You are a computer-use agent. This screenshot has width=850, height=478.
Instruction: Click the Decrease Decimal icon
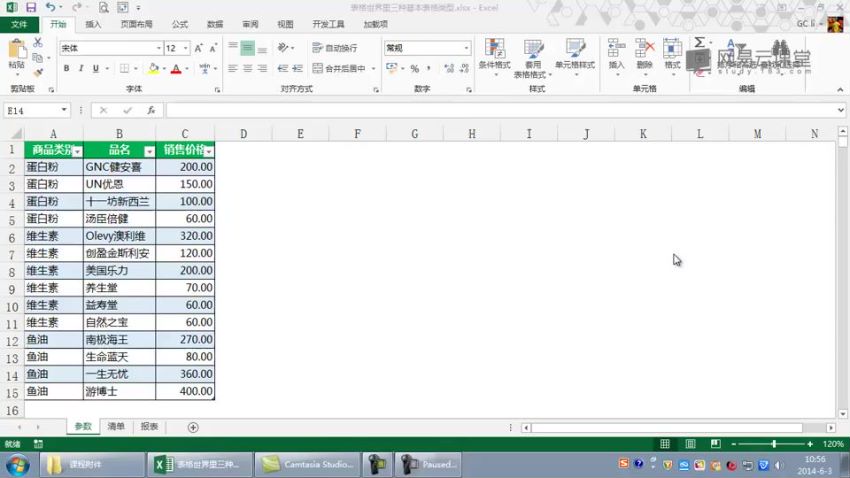click(x=464, y=68)
